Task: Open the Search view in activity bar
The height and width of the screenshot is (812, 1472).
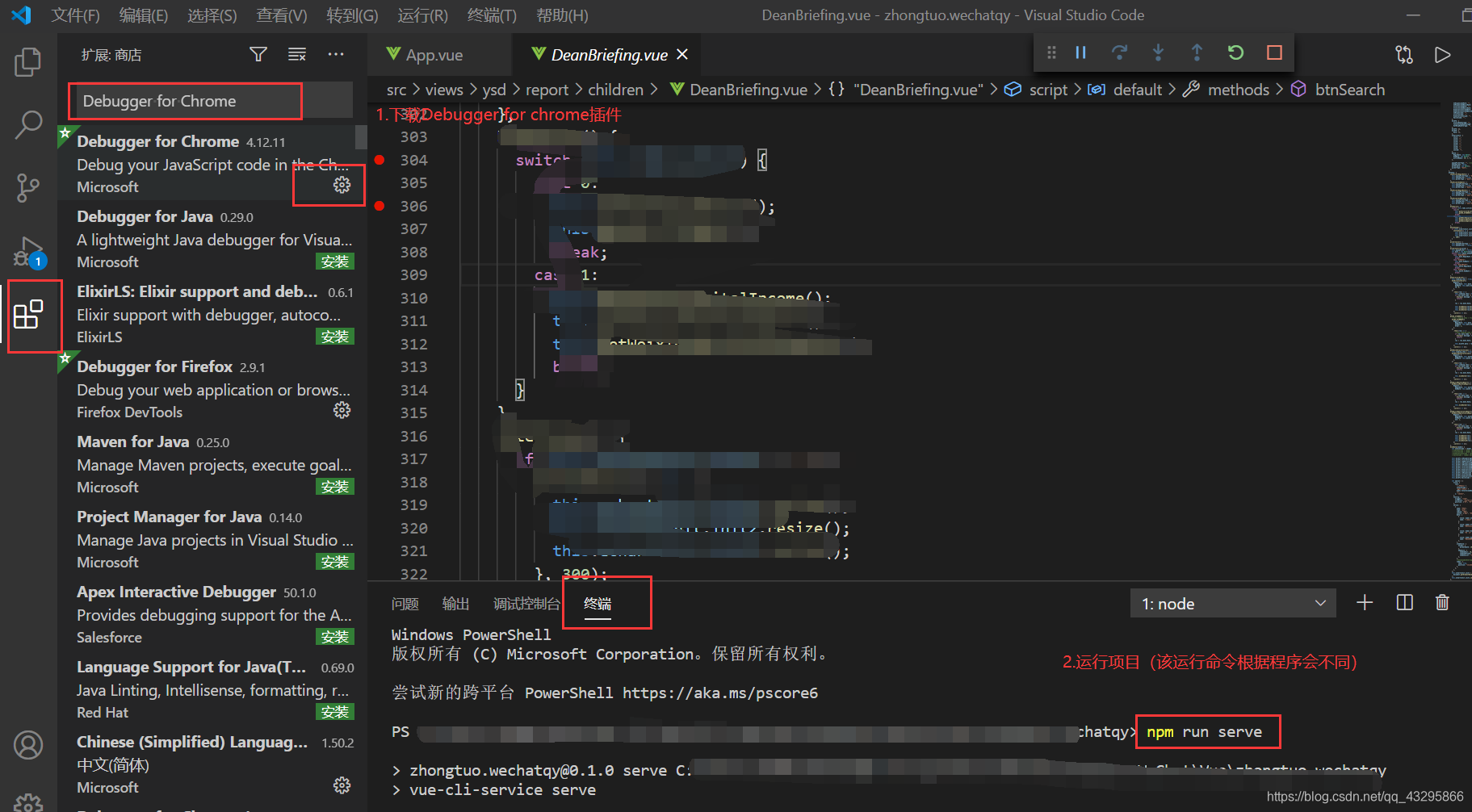Action: (28, 125)
